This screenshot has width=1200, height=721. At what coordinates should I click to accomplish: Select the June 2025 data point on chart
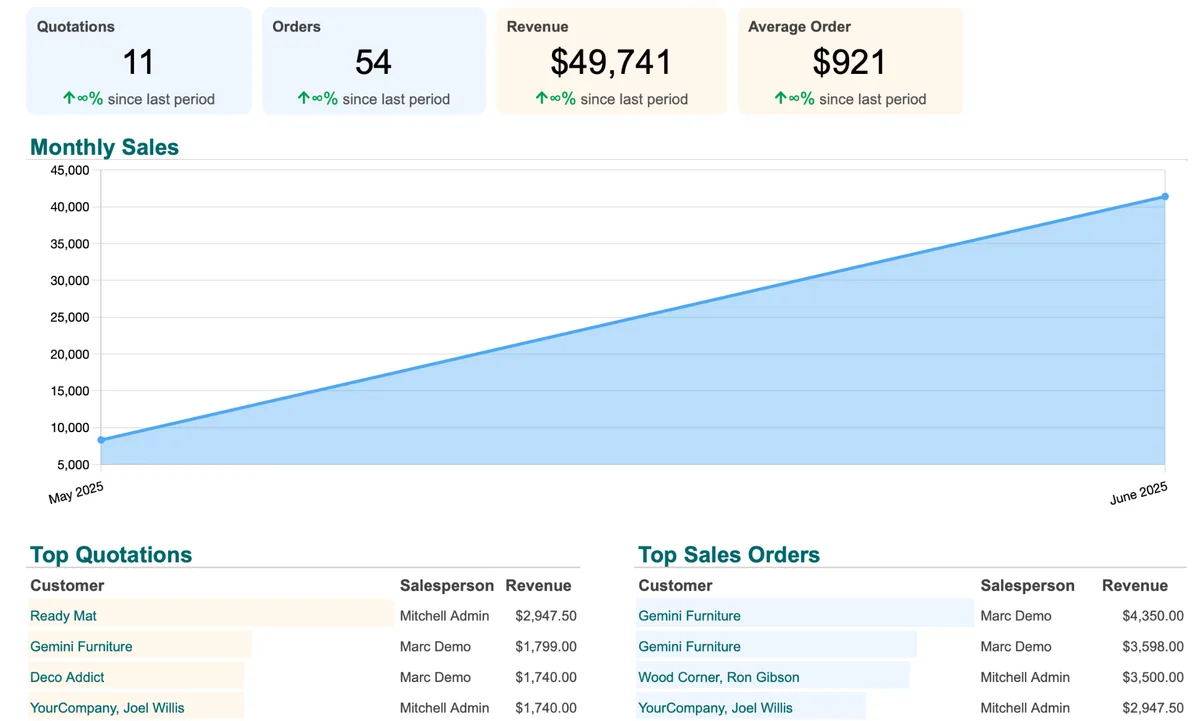pyautogui.click(x=1165, y=197)
